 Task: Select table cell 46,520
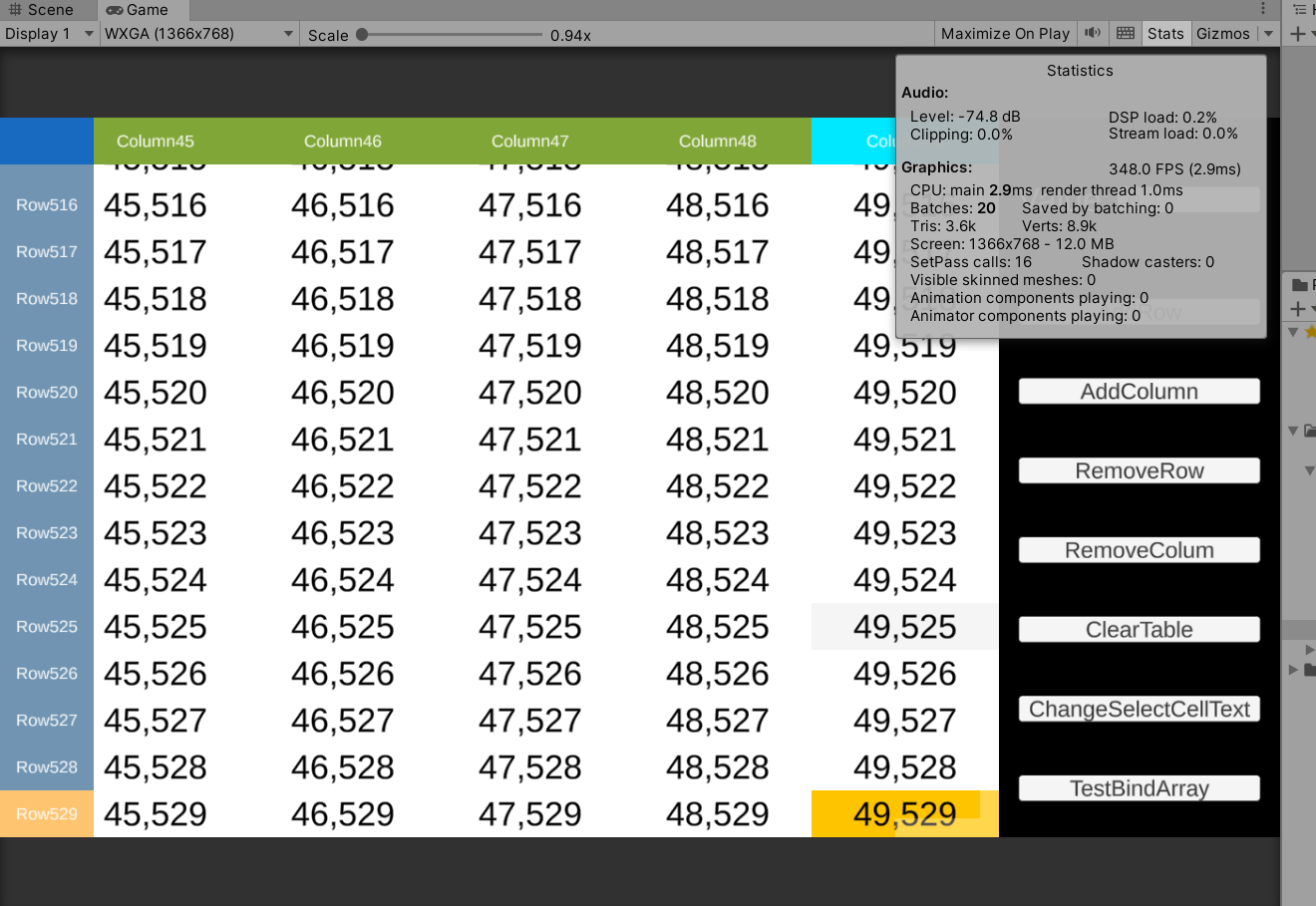pyautogui.click(x=343, y=393)
